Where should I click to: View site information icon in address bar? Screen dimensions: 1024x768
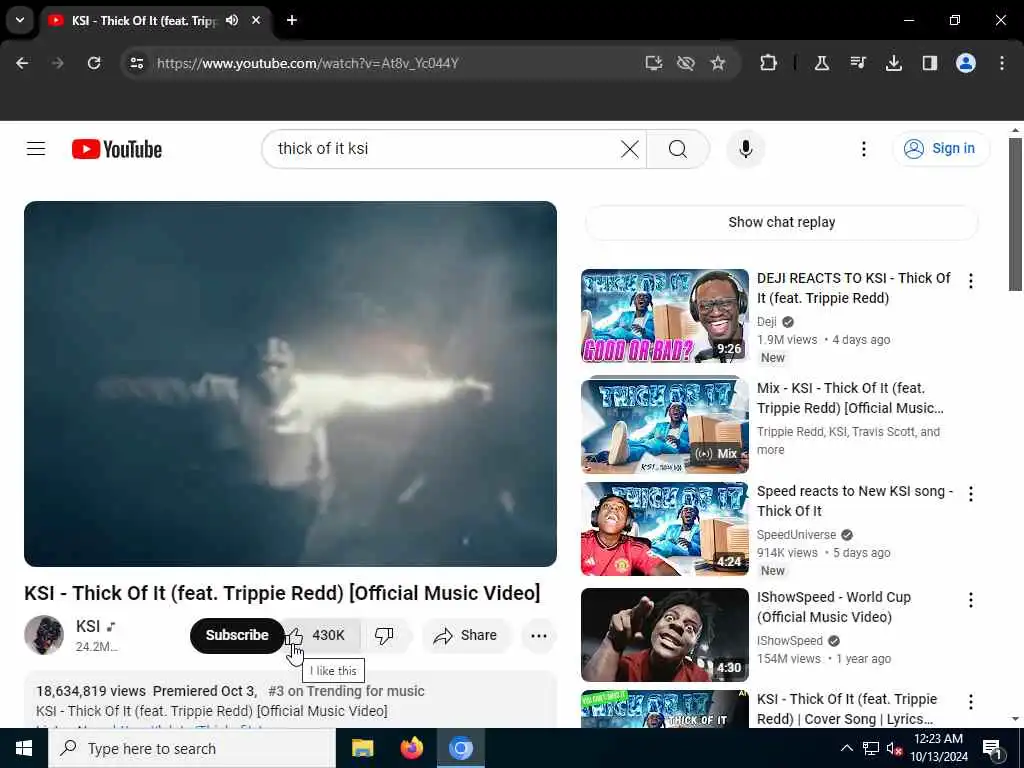(136, 63)
